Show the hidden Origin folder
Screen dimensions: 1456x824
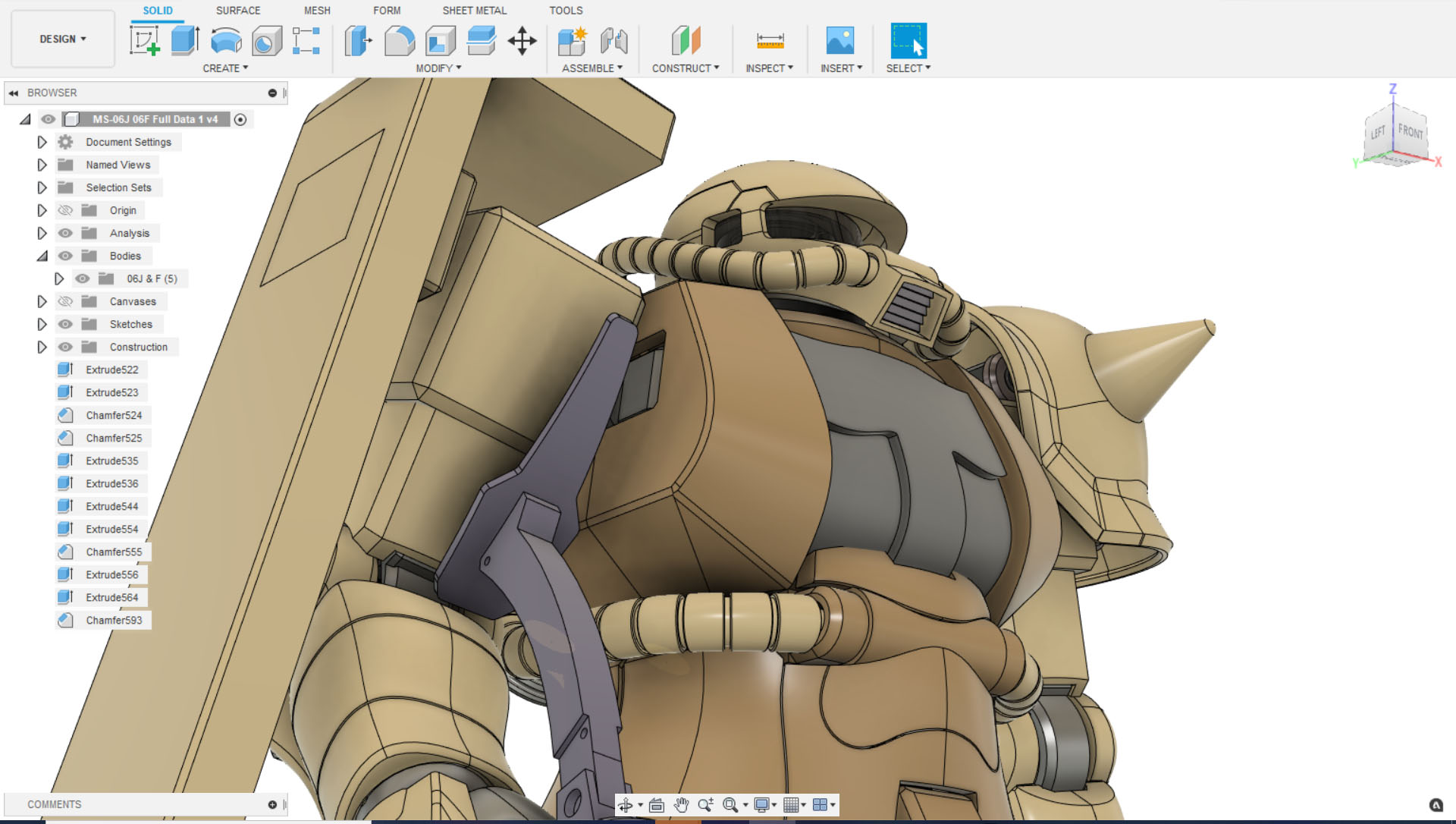[64, 210]
